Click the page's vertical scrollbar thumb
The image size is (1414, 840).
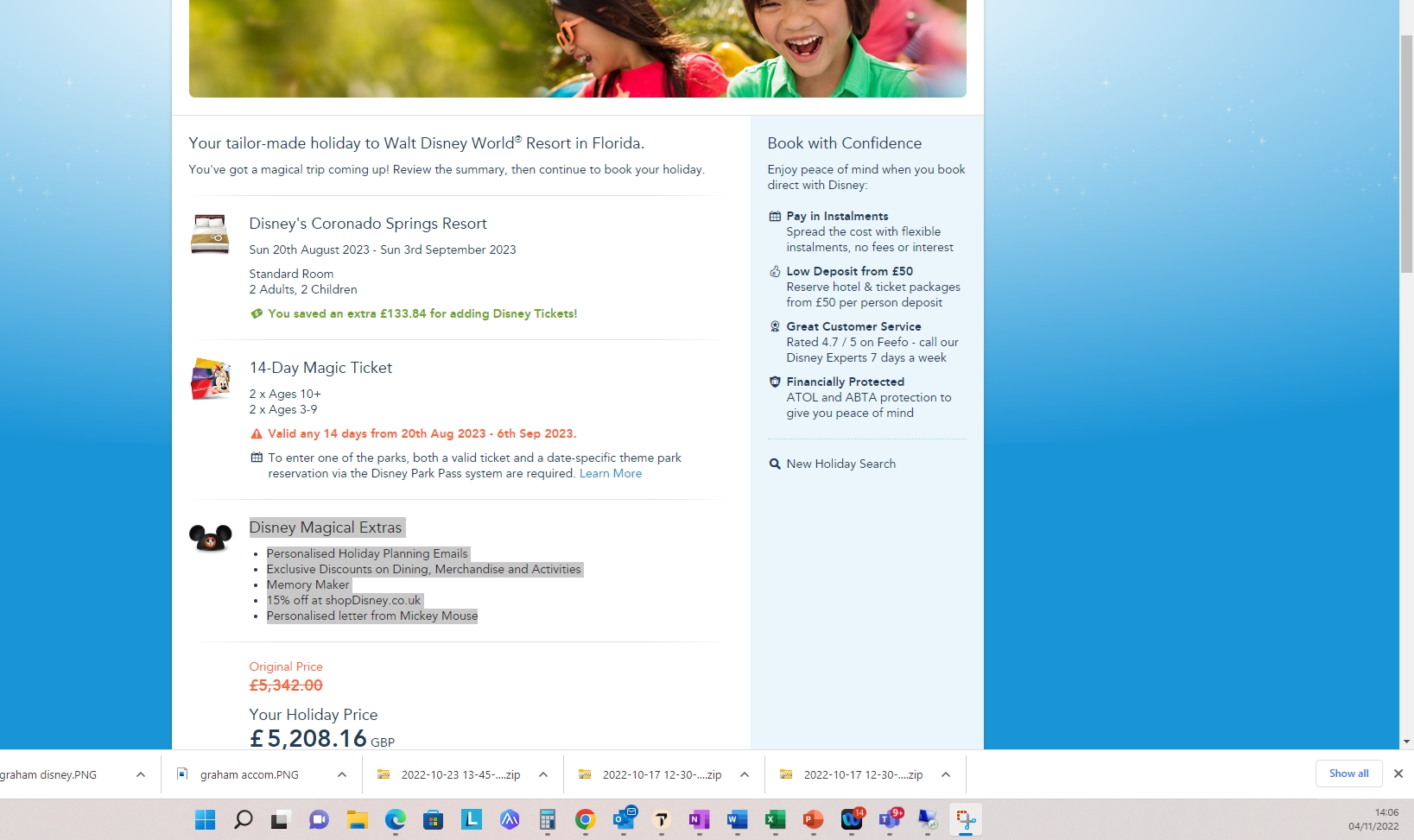(x=1407, y=155)
